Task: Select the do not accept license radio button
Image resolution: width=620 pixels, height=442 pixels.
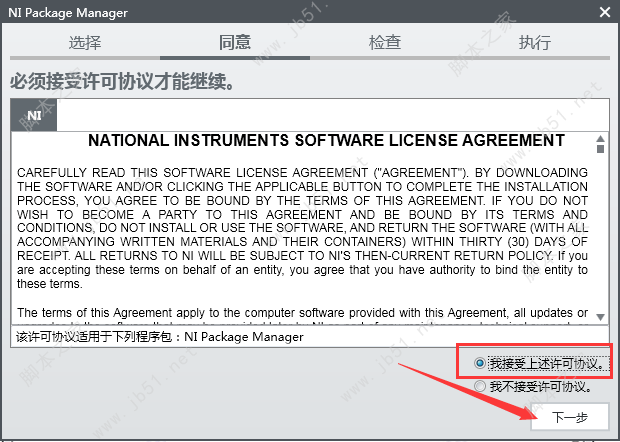Action: [479, 386]
